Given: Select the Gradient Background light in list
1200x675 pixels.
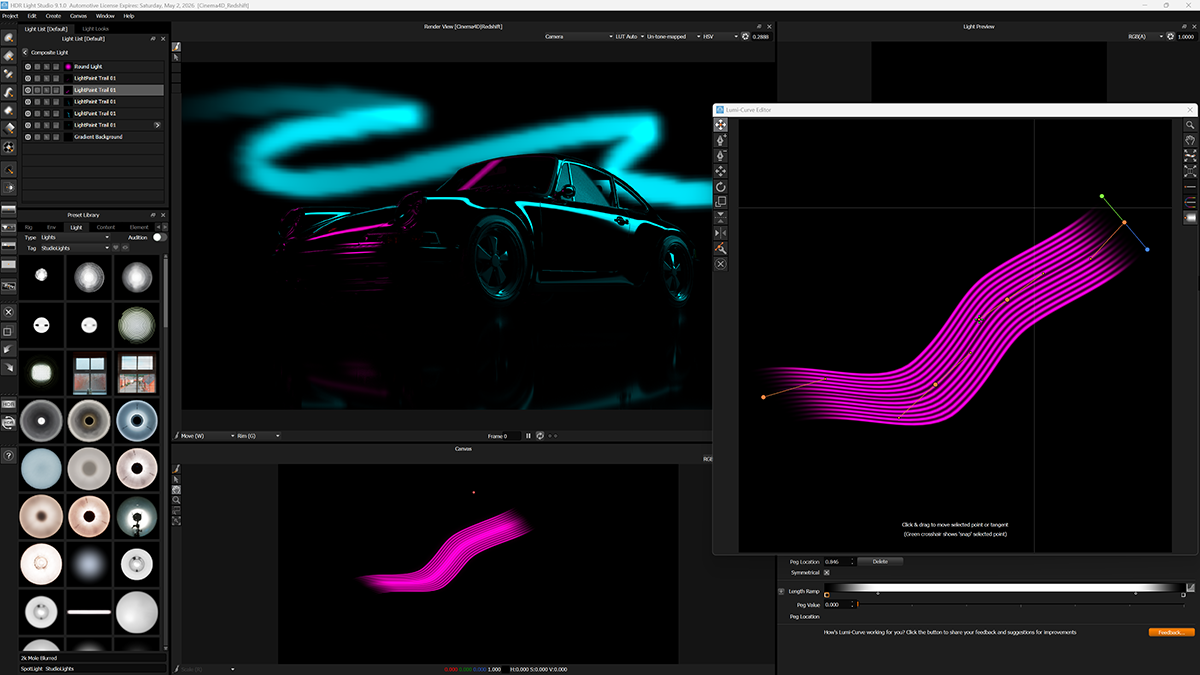Looking at the screenshot, I should coord(98,137).
